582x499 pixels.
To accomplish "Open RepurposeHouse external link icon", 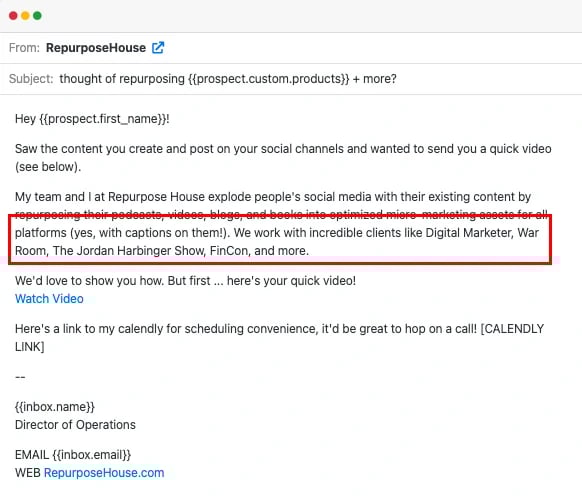I will click(x=158, y=48).
